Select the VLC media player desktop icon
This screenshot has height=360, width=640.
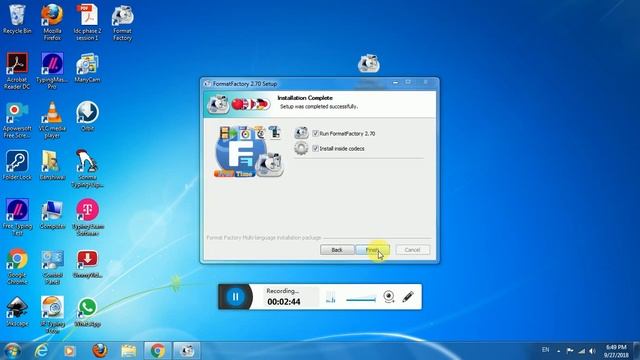(x=52, y=120)
